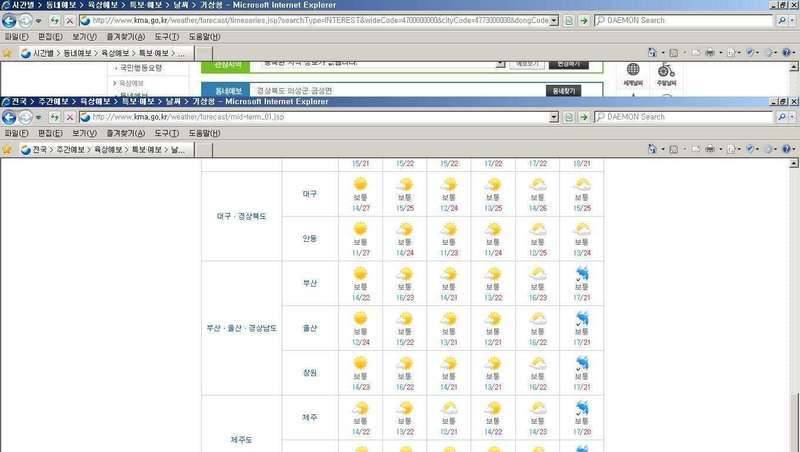Click Home icon in 시간별 window toolbar
The height and width of the screenshot is (452, 800).
tap(652, 53)
